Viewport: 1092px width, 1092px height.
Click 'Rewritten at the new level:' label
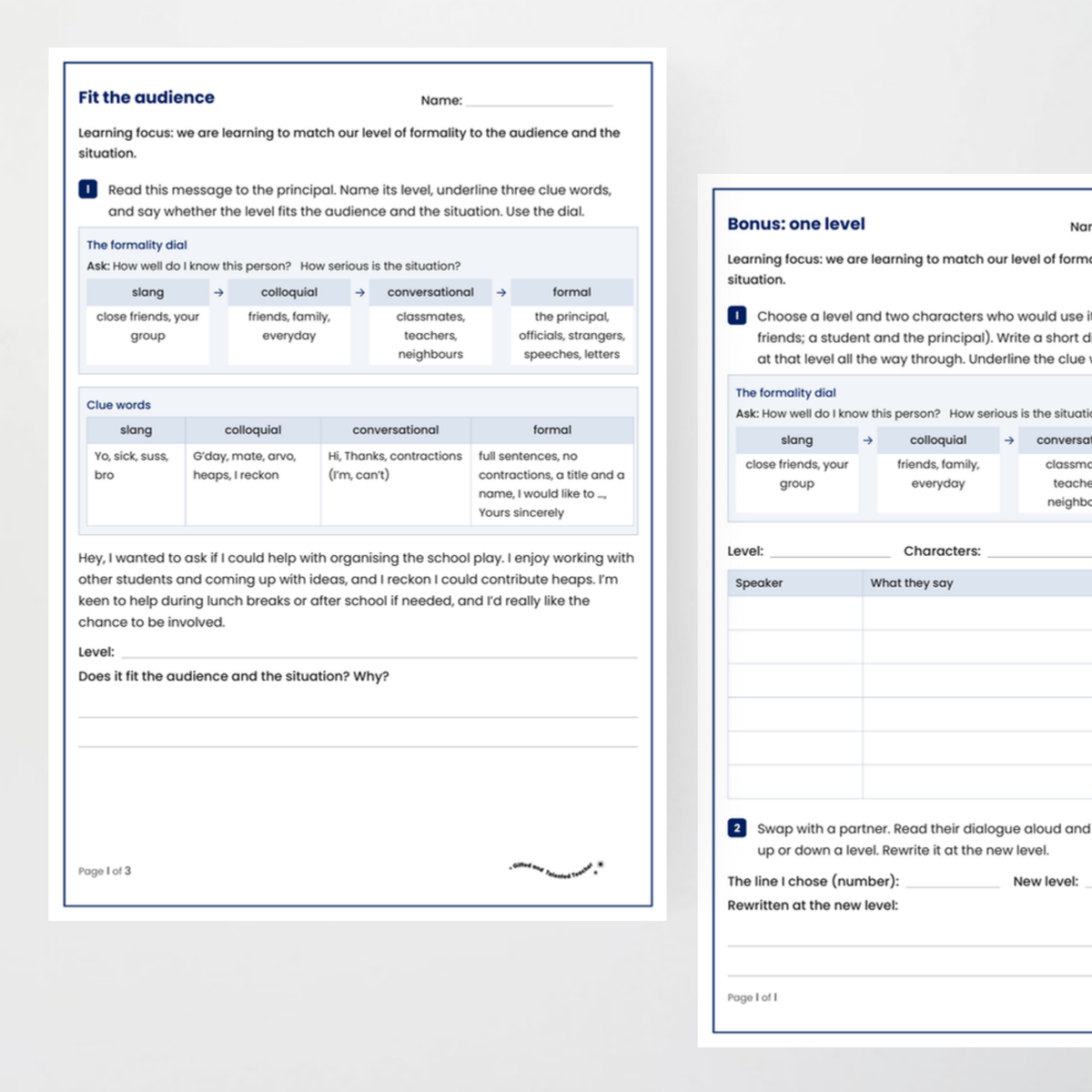point(813,905)
